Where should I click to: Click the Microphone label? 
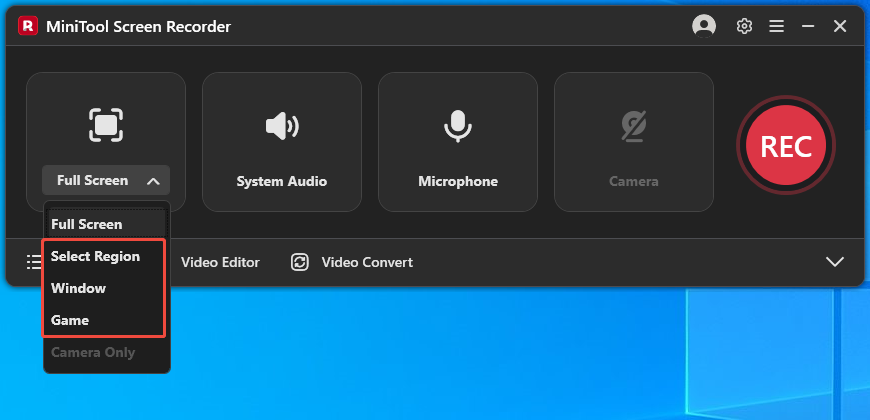(458, 181)
